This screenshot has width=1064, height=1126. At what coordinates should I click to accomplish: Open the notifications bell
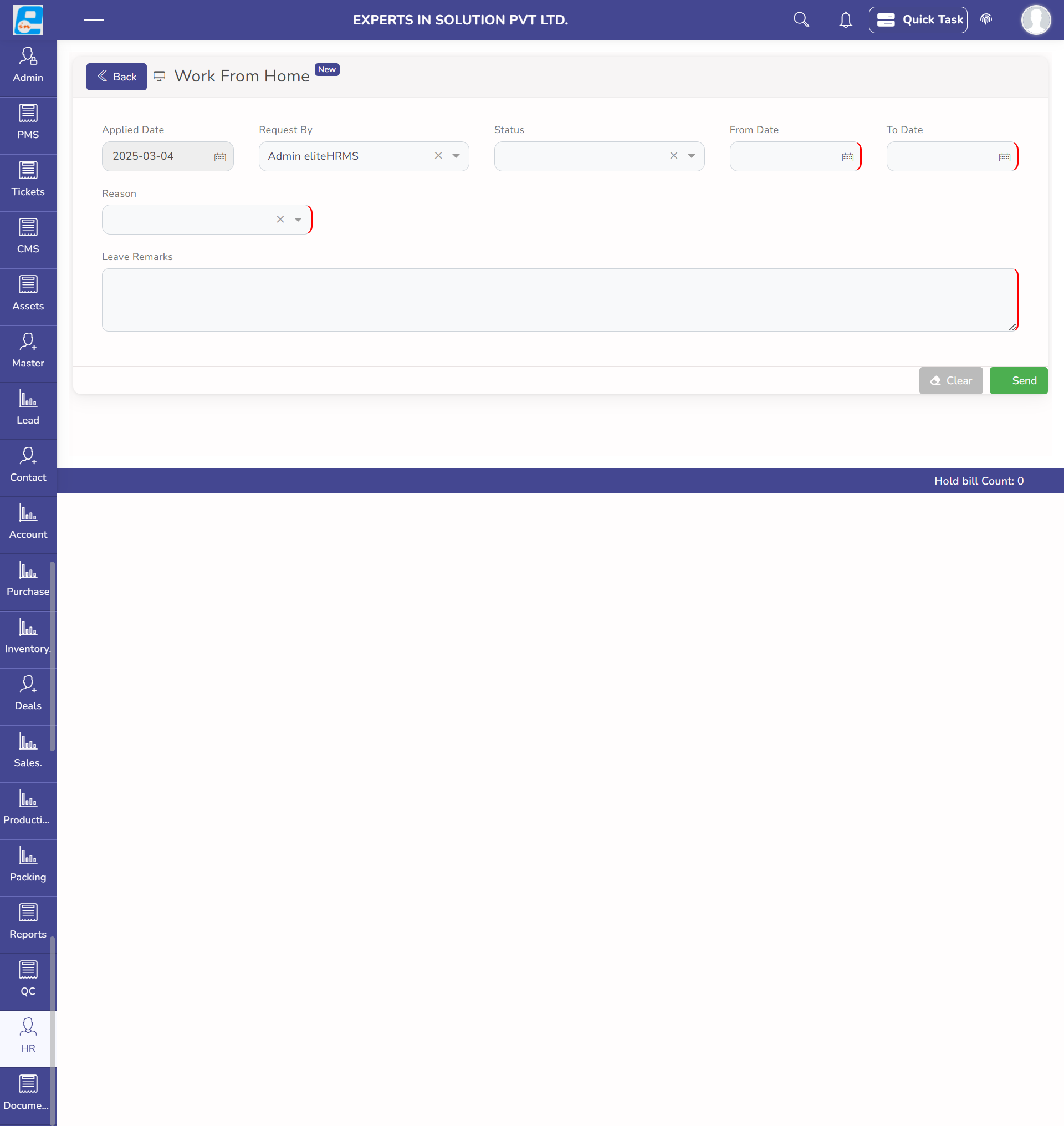(x=845, y=20)
